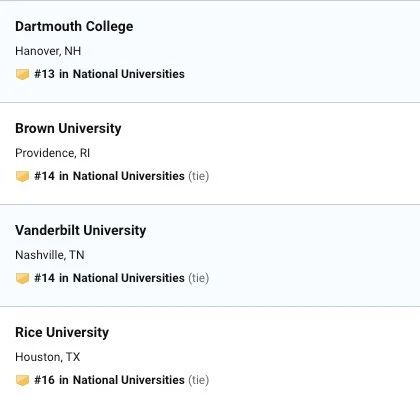The height and width of the screenshot is (406, 420).
Task: Click the ranking badge icon in Brown University row
Action: [x=22, y=176]
